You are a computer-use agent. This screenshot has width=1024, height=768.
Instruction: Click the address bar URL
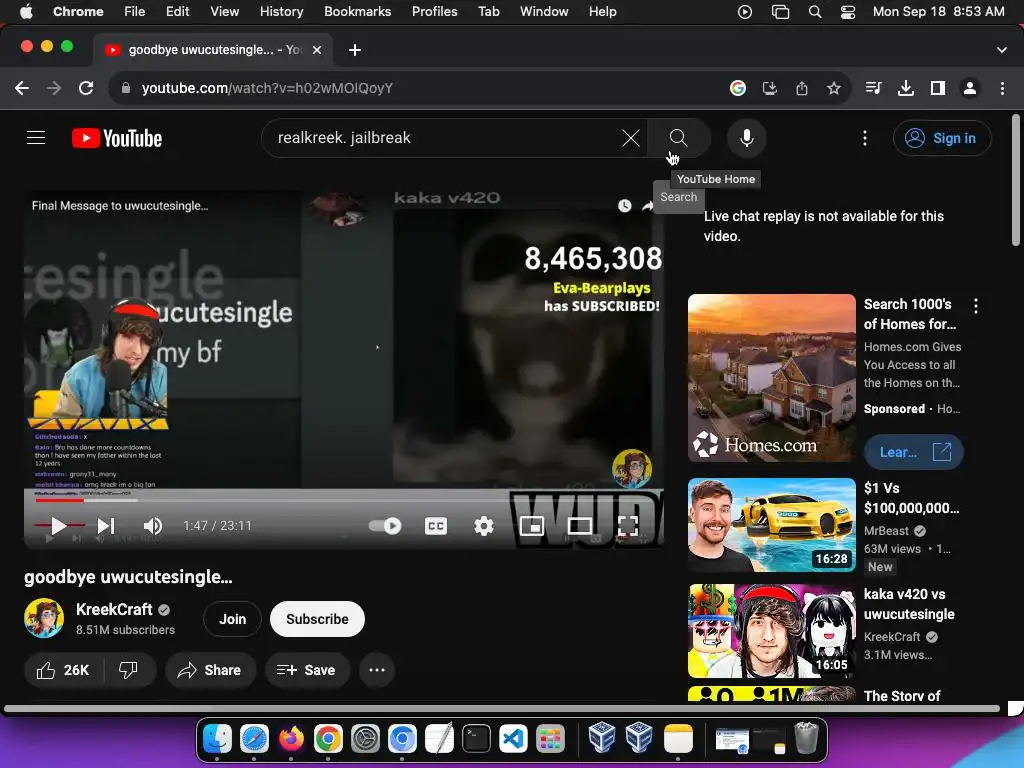[x=267, y=88]
